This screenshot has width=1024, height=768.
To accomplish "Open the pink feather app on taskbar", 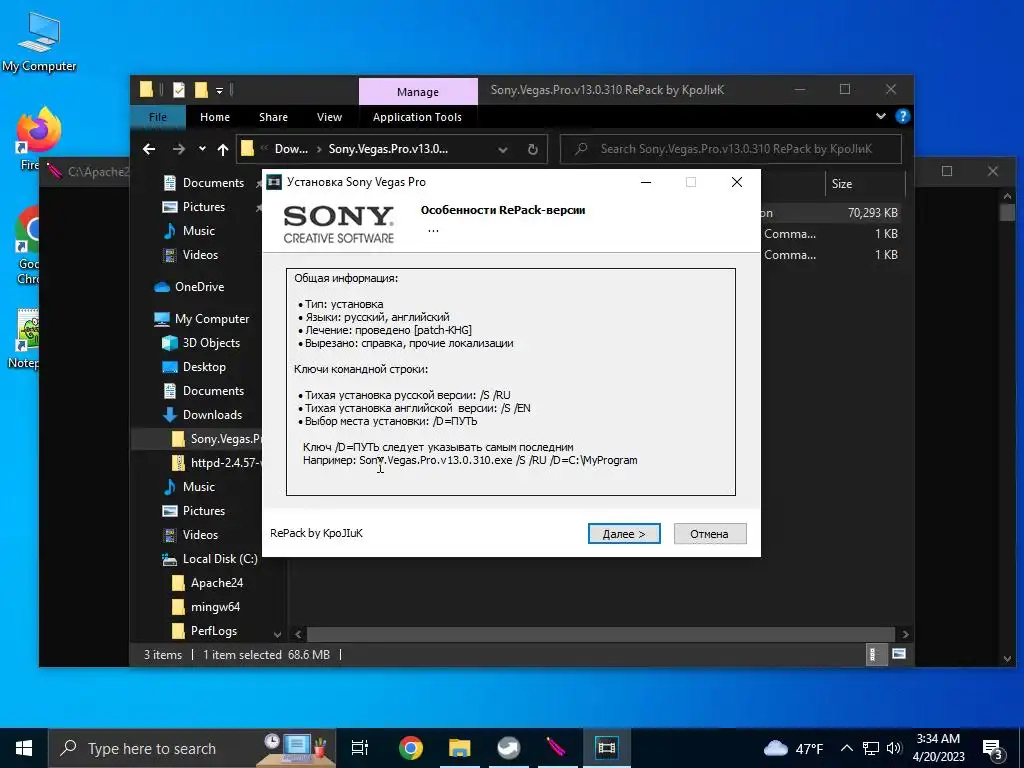I will [556, 748].
